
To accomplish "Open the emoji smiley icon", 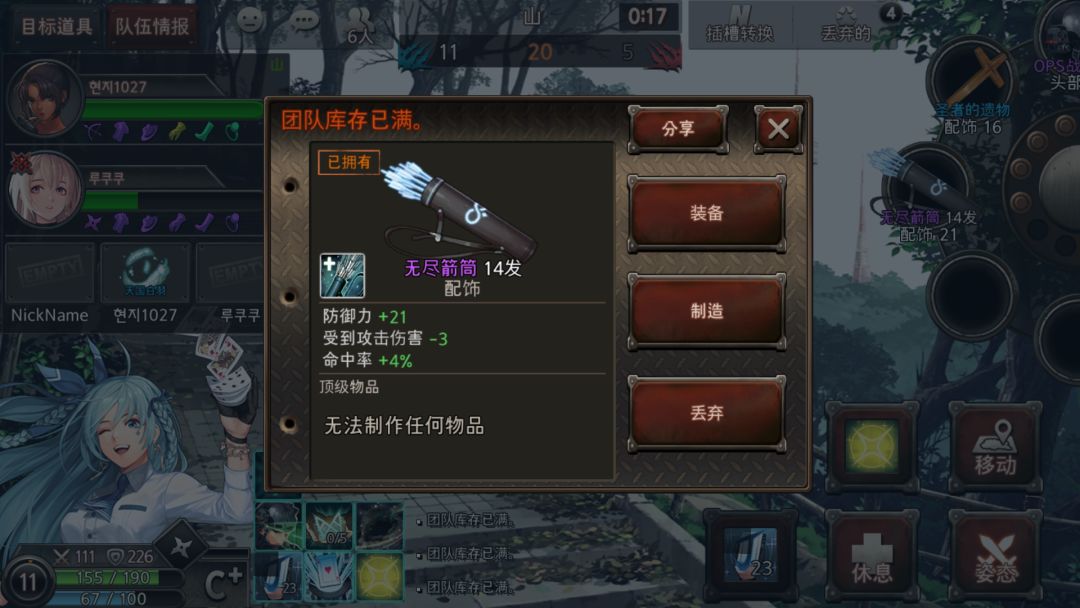I will 251,19.
